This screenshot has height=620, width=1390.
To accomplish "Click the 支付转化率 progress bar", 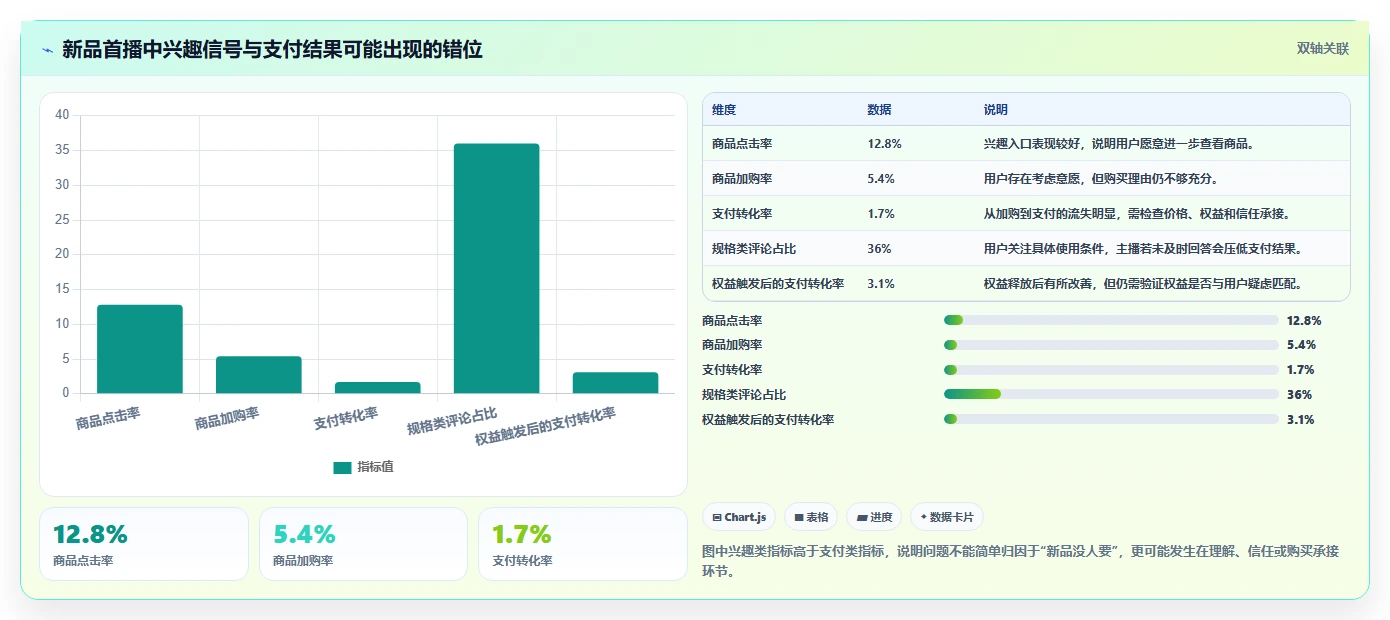I will coord(1111,370).
